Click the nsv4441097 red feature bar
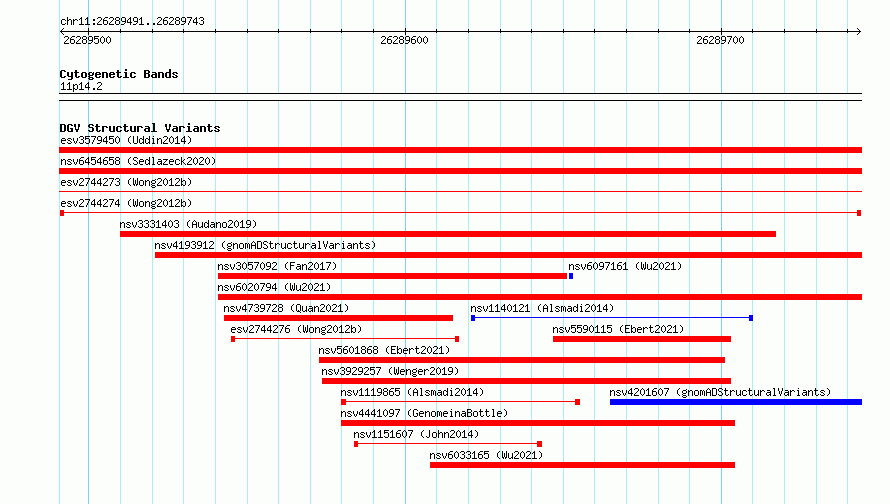890x504 pixels. (x=538, y=423)
